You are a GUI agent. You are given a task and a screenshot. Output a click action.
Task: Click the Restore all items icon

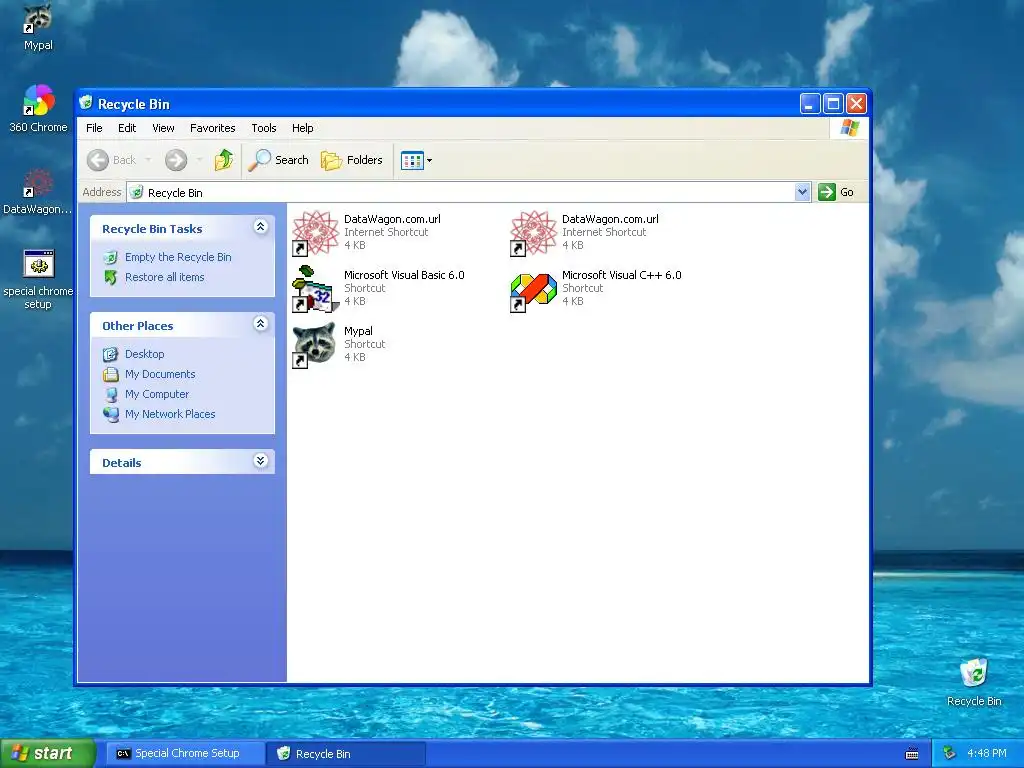click(x=110, y=278)
